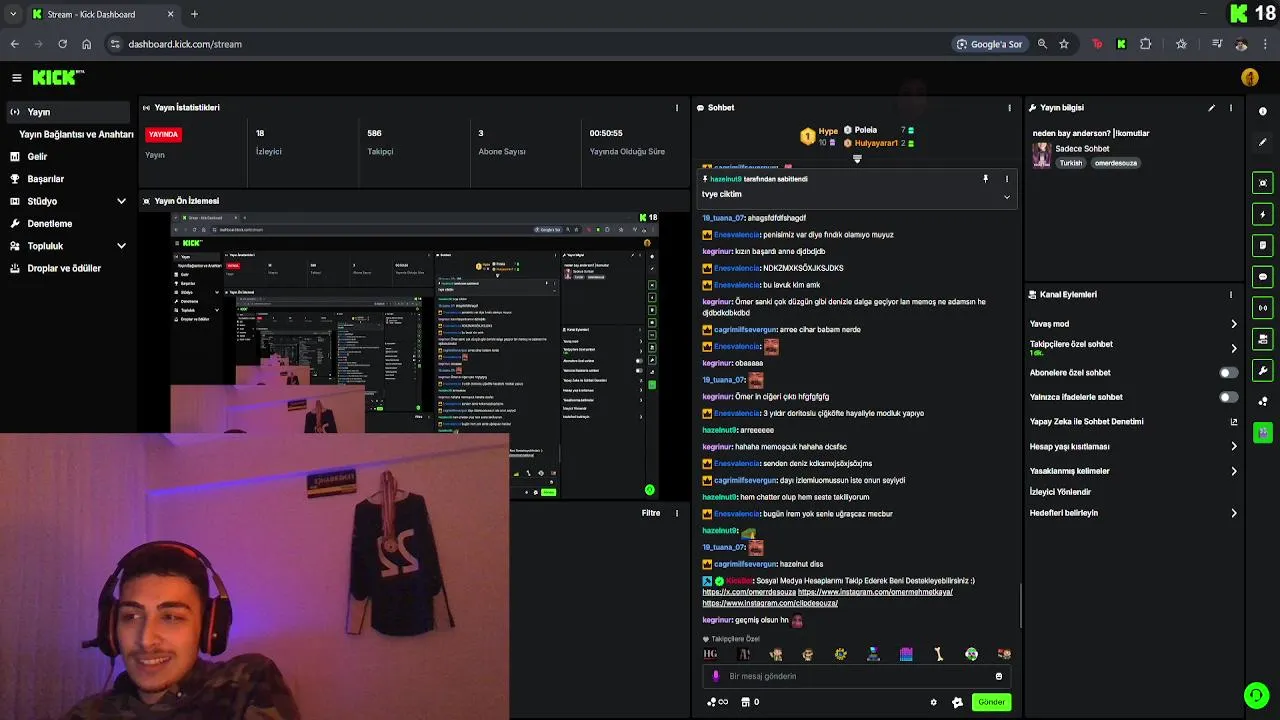Toggle the stream preview panel icon in sidebar

click(x=1263, y=183)
